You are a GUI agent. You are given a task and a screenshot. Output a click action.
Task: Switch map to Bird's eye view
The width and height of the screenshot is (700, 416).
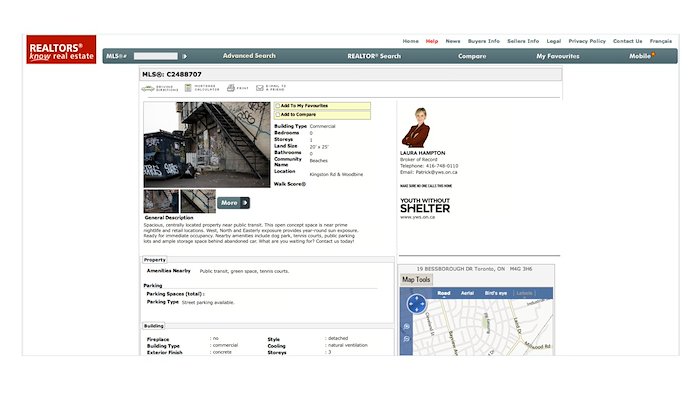495,293
